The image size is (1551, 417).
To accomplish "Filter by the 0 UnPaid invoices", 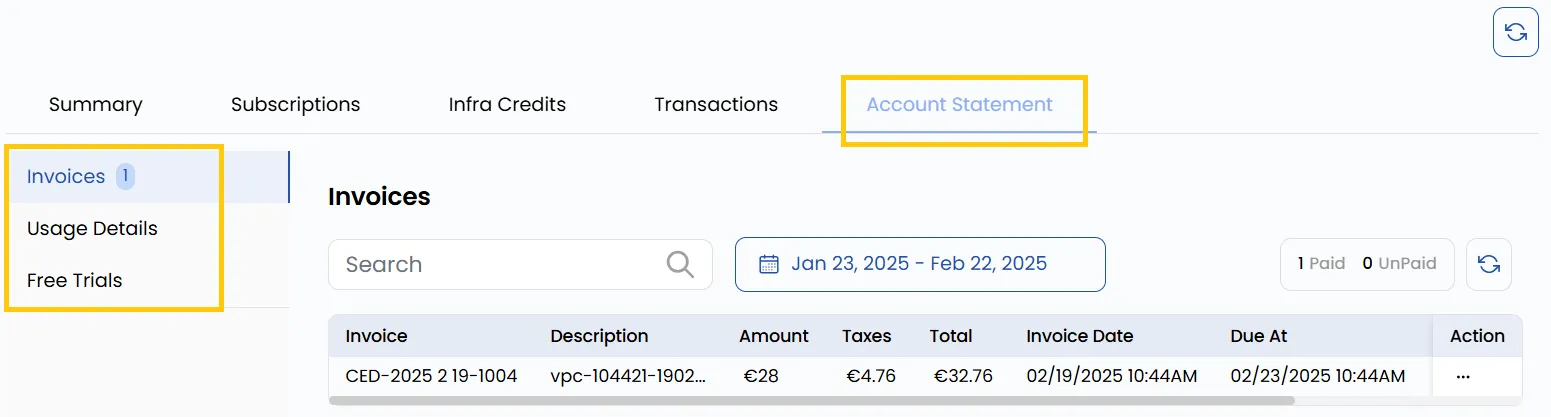I will point(1399,264).
